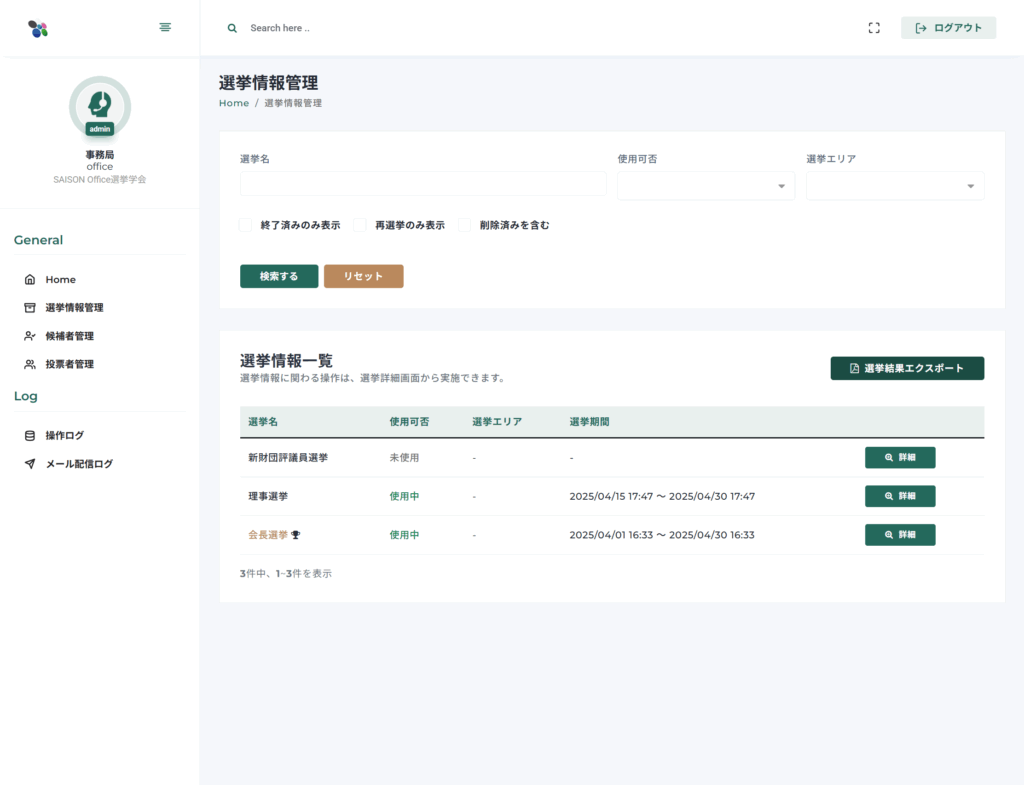Go to 投票者管理 menu item
The width and height of the screenshot is (1024, 785).
pos(69,364)
